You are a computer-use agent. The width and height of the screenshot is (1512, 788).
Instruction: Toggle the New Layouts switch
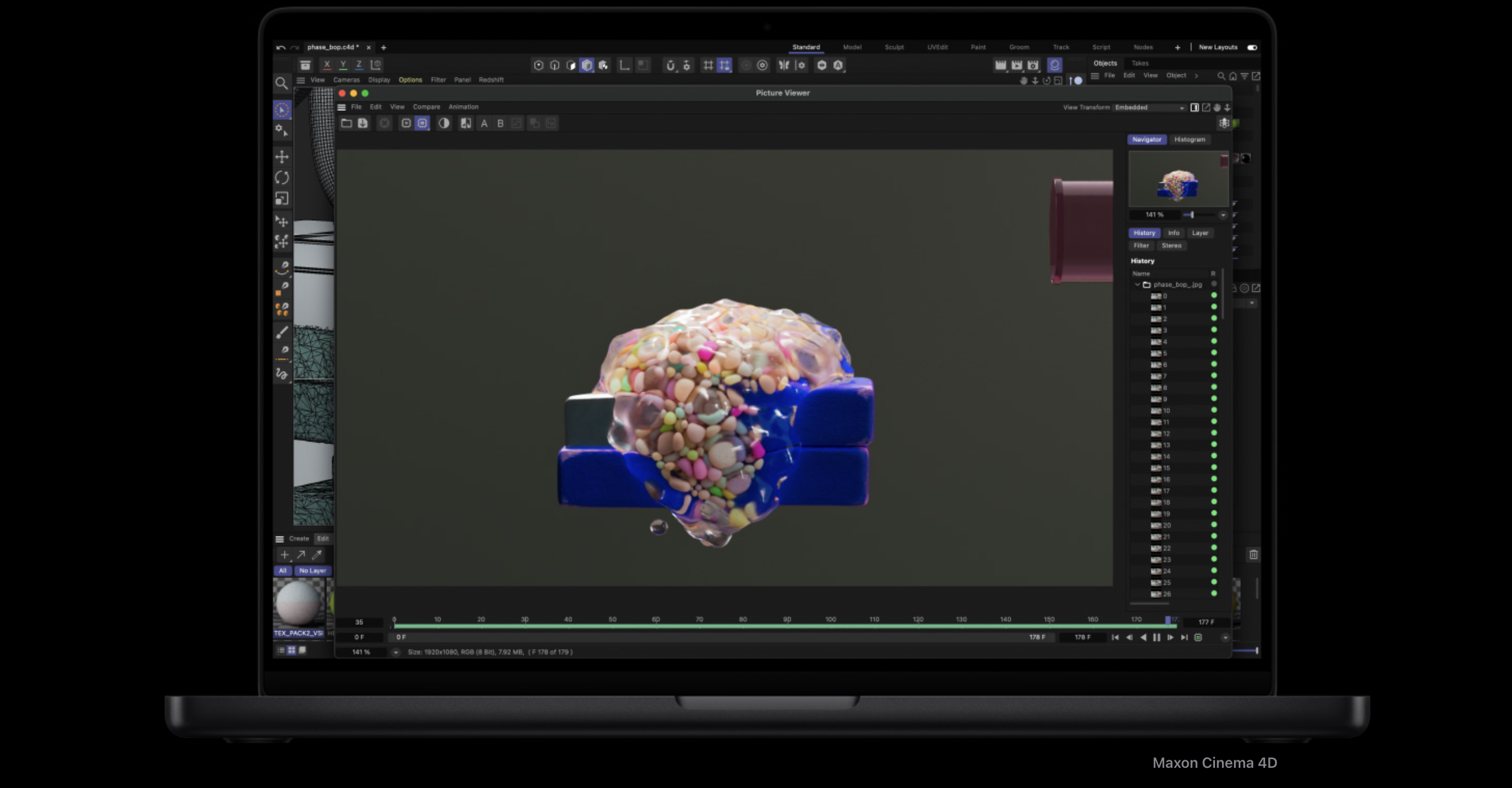[x=1252, y=47]
